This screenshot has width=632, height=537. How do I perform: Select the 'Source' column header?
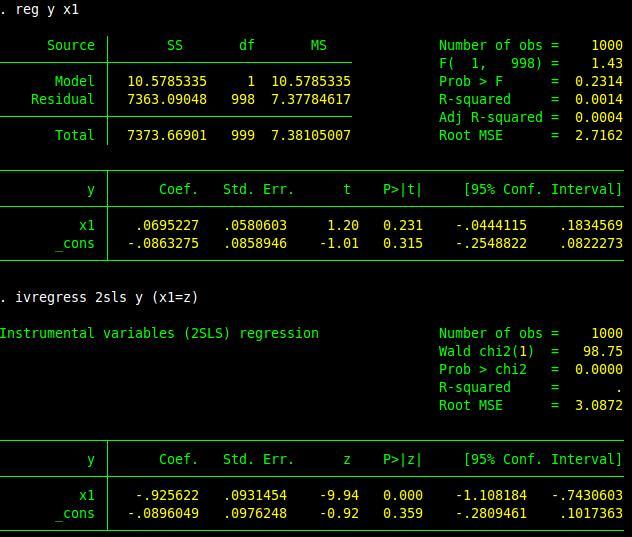[71, 45]
